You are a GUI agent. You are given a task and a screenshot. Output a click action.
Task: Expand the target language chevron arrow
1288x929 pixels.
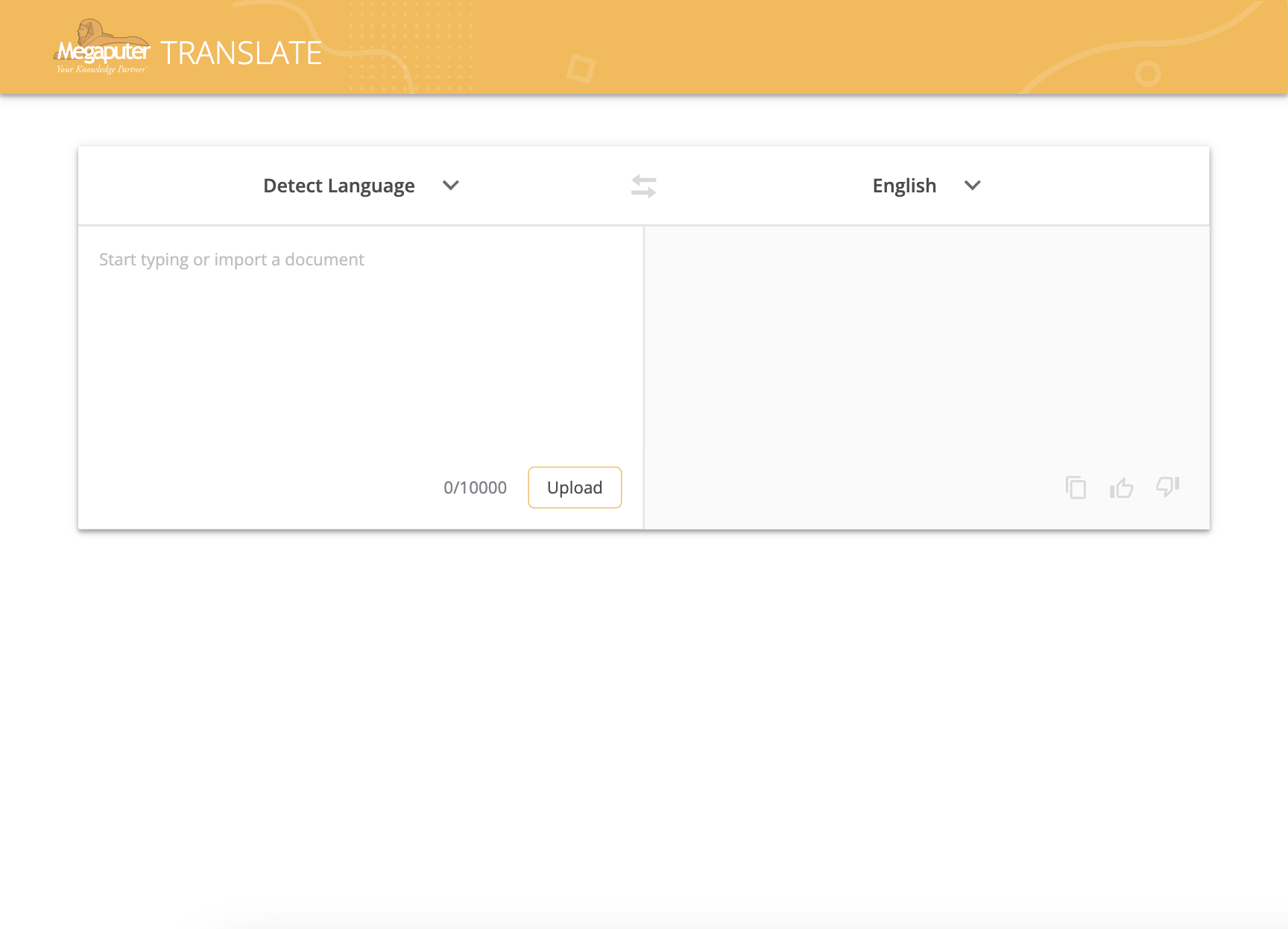[972, 186]
